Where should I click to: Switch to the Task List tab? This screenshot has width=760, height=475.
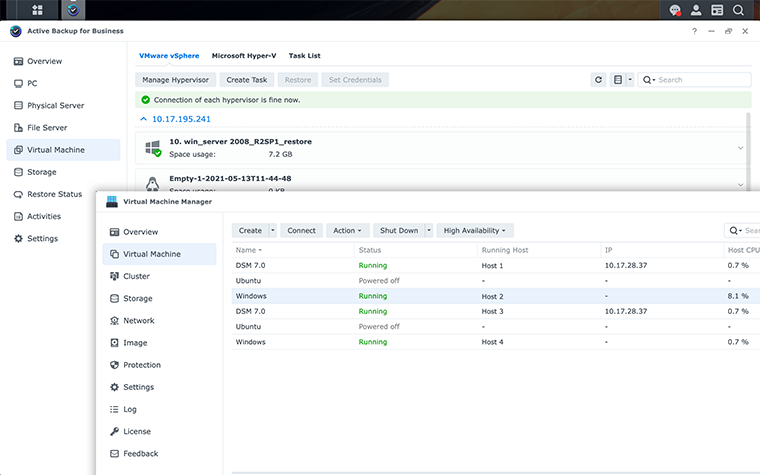pyautogui.click(x=304, y=55)
